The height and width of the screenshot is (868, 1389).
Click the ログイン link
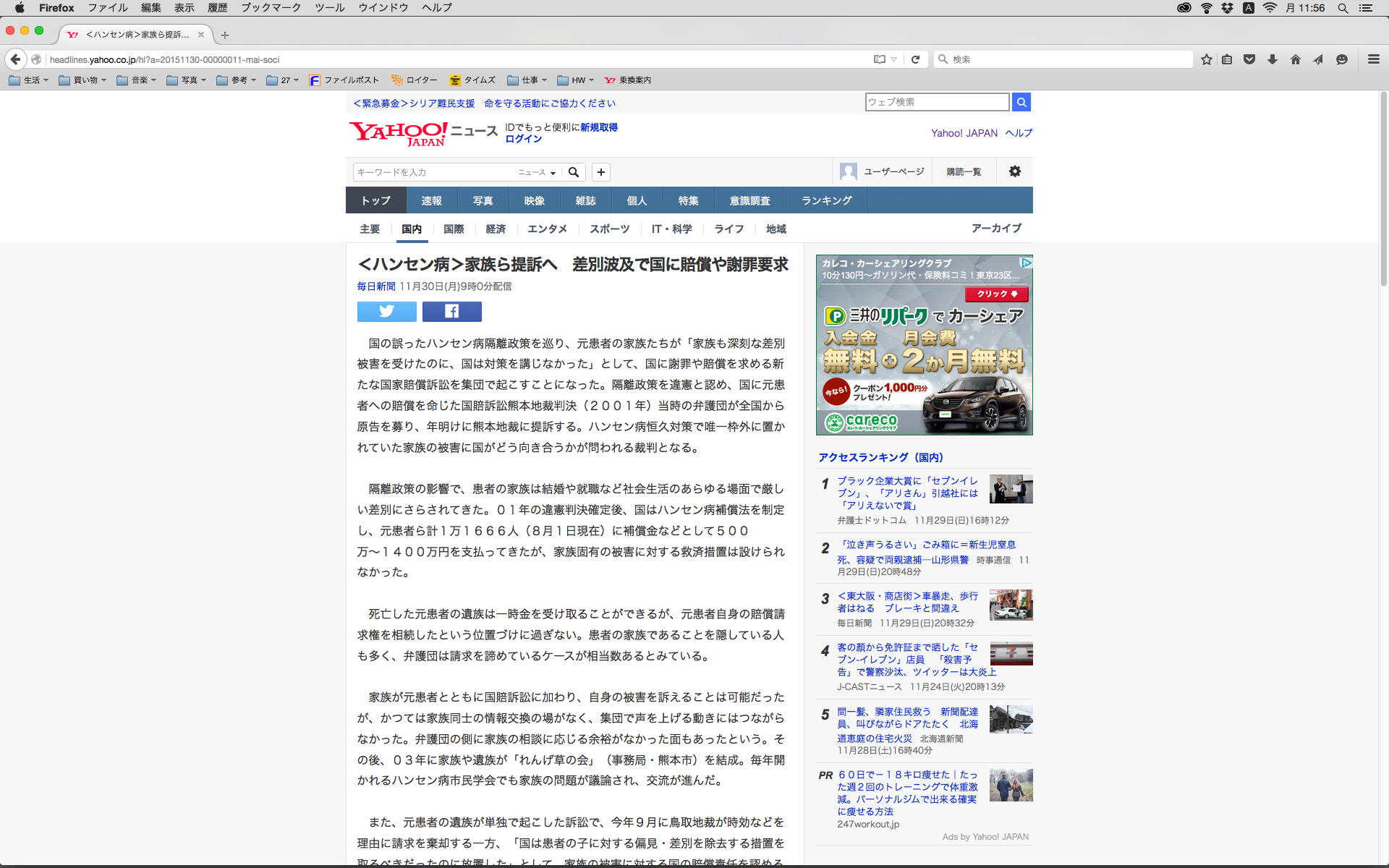click(x=523, y=139)
